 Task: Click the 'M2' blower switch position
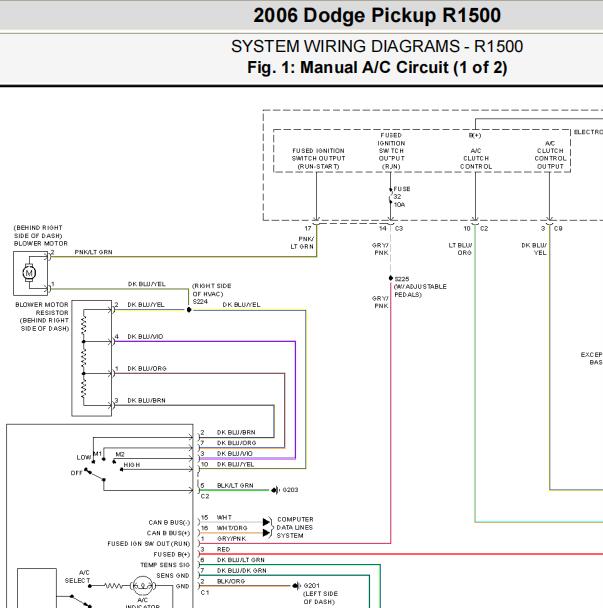pos(120,454)
